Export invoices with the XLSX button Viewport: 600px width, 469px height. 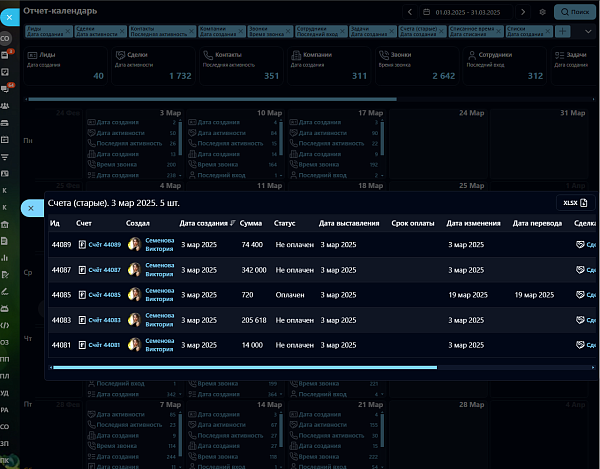coord(575,203)
